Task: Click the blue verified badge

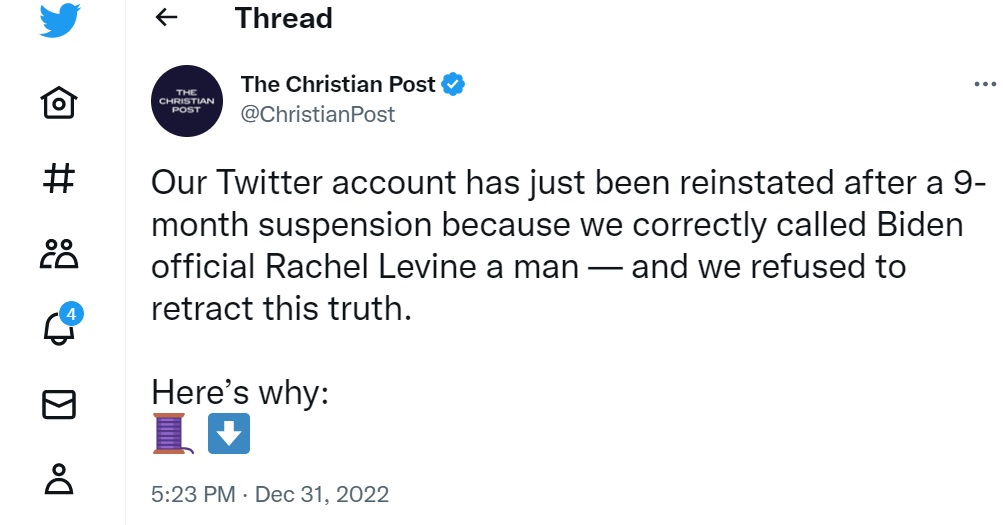Action: point(454,84)
